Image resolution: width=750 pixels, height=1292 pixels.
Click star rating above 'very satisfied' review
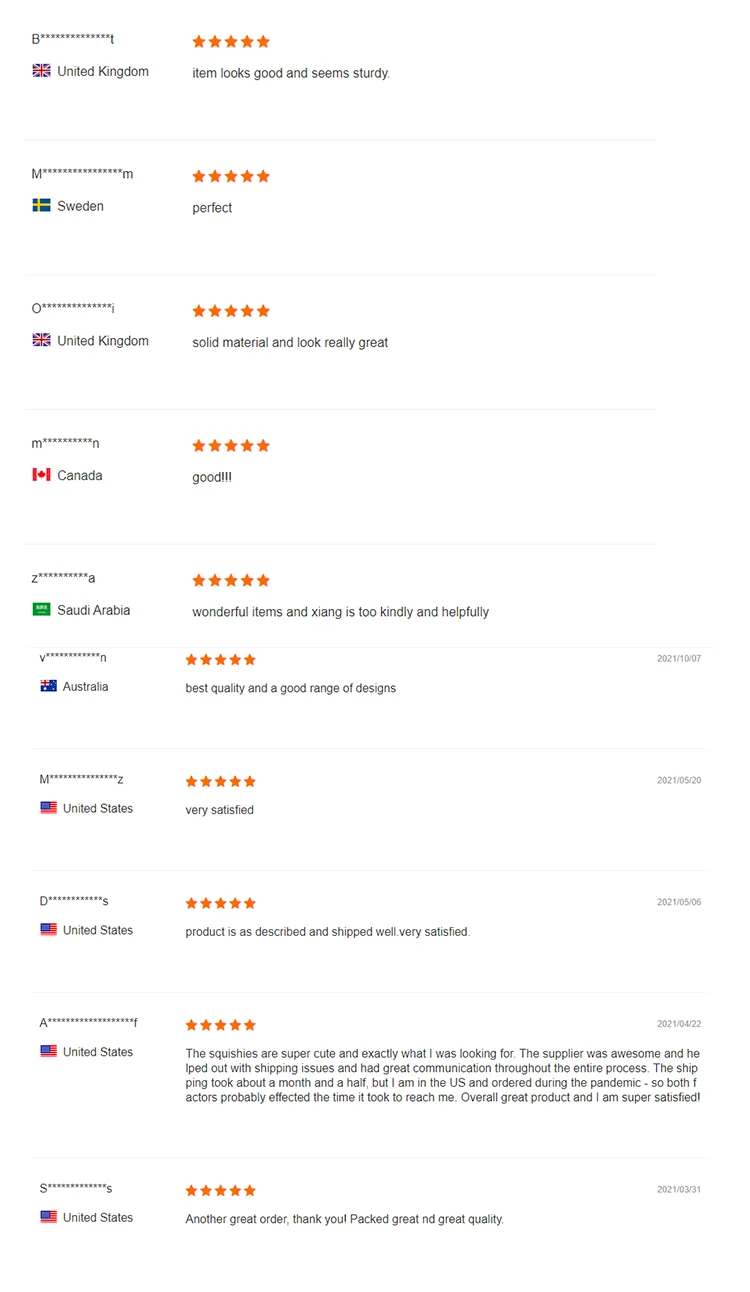221,781
